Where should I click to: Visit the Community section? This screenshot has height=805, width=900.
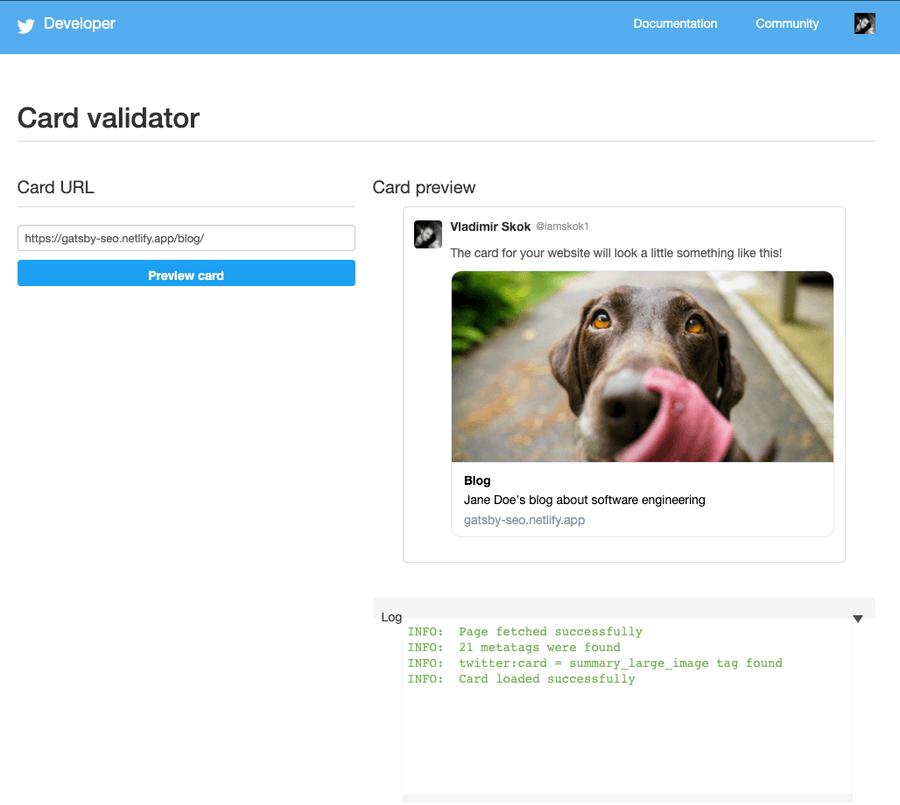coord(787,23)
